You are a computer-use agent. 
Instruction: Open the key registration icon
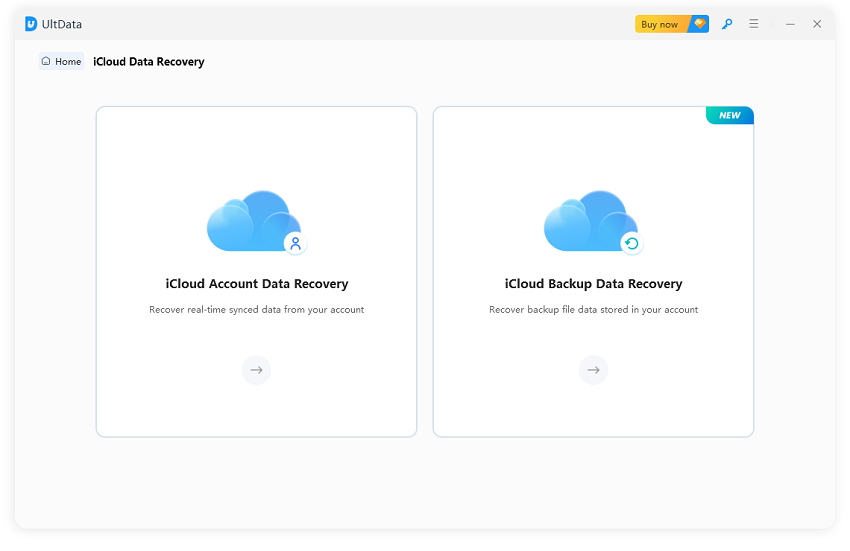(727, 24)
